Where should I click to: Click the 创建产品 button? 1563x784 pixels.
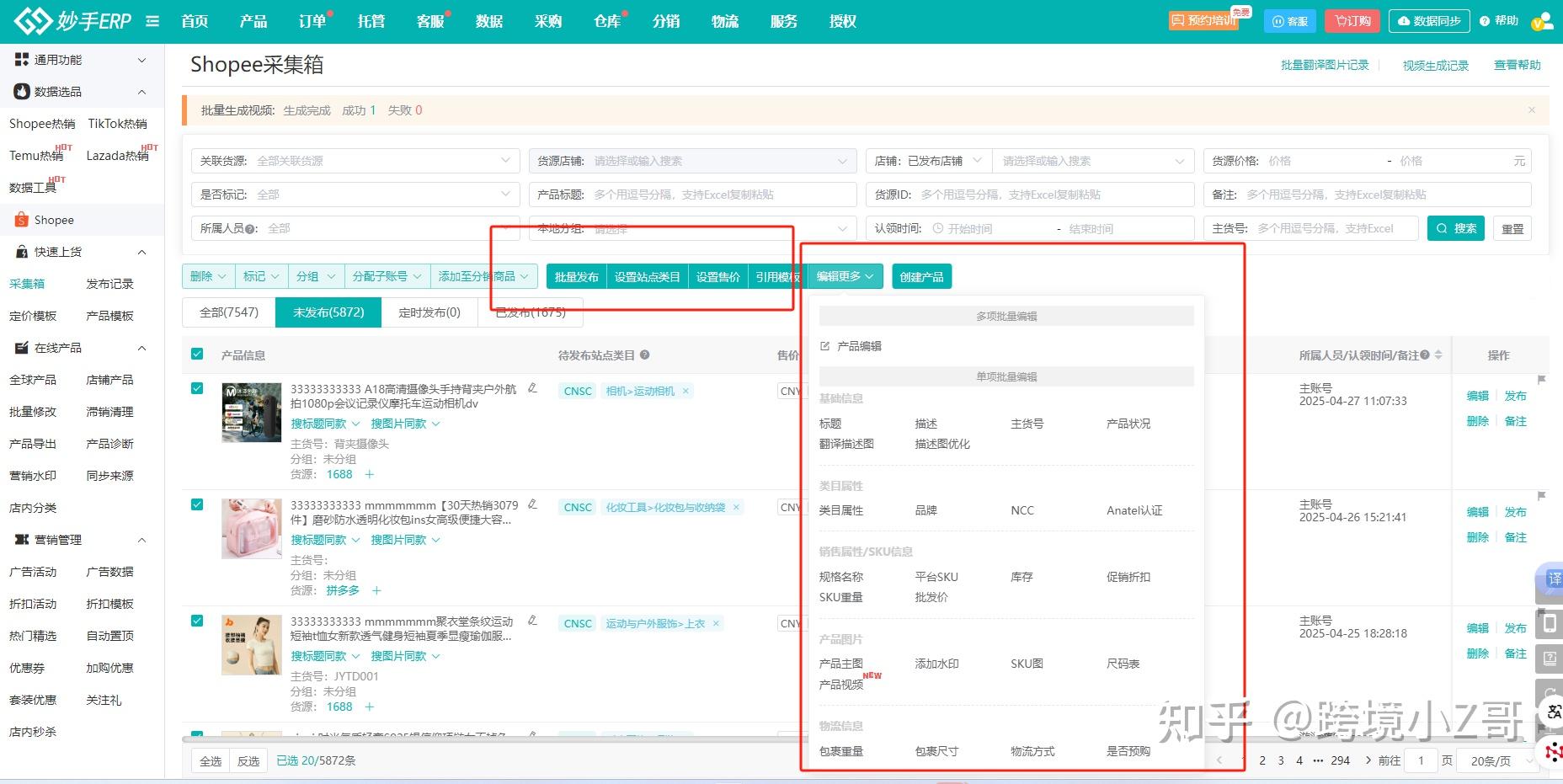tap(921, 275)
